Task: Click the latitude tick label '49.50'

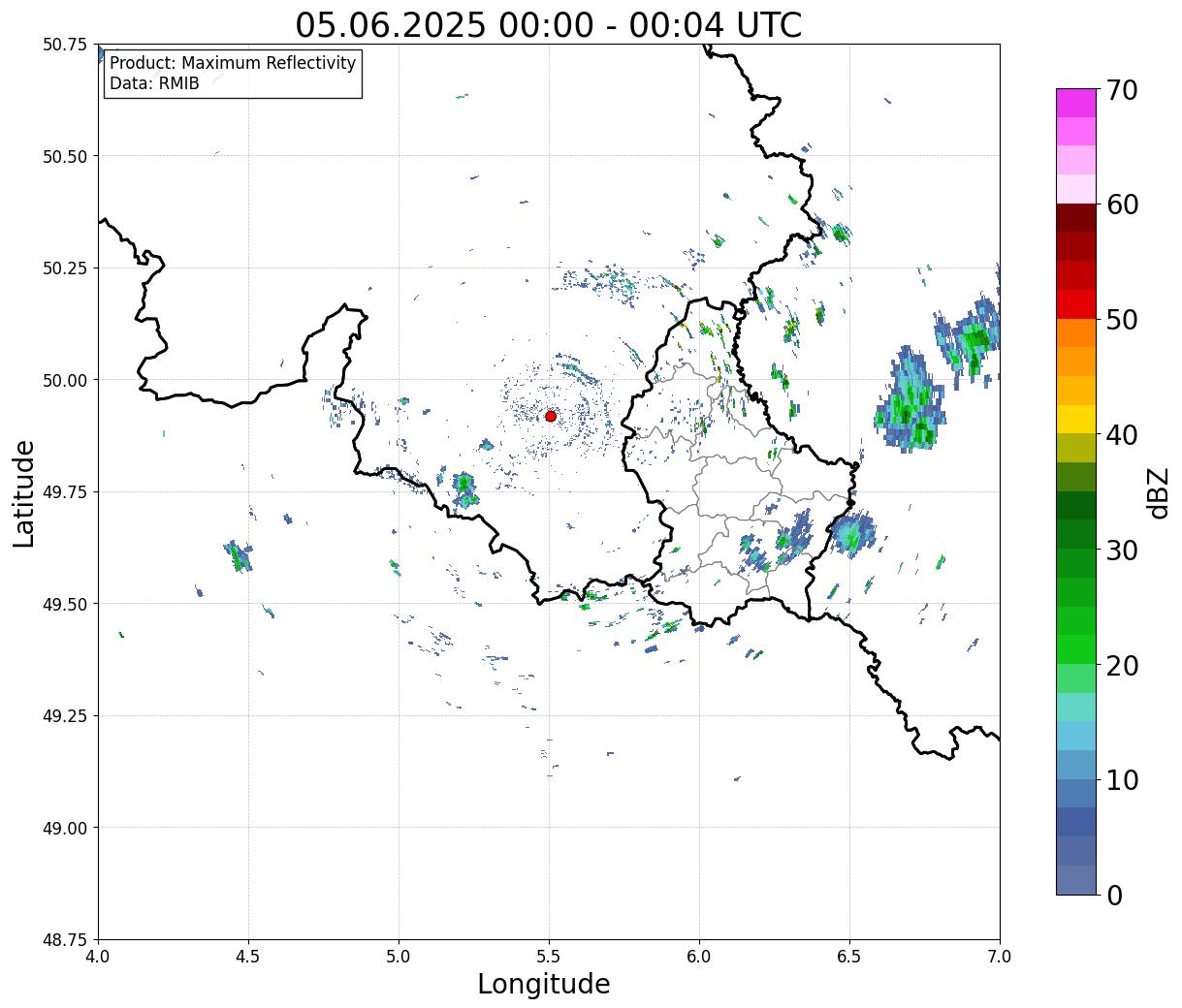Action: click(65, 604)
